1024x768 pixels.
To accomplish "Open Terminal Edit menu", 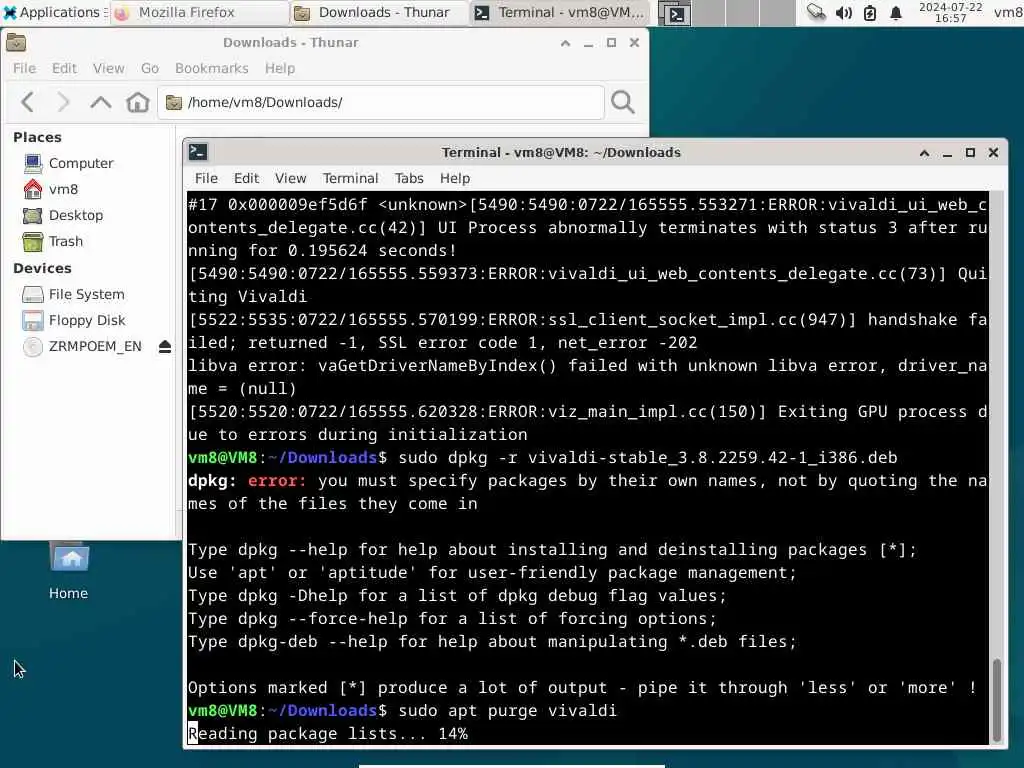I will 246,178.
